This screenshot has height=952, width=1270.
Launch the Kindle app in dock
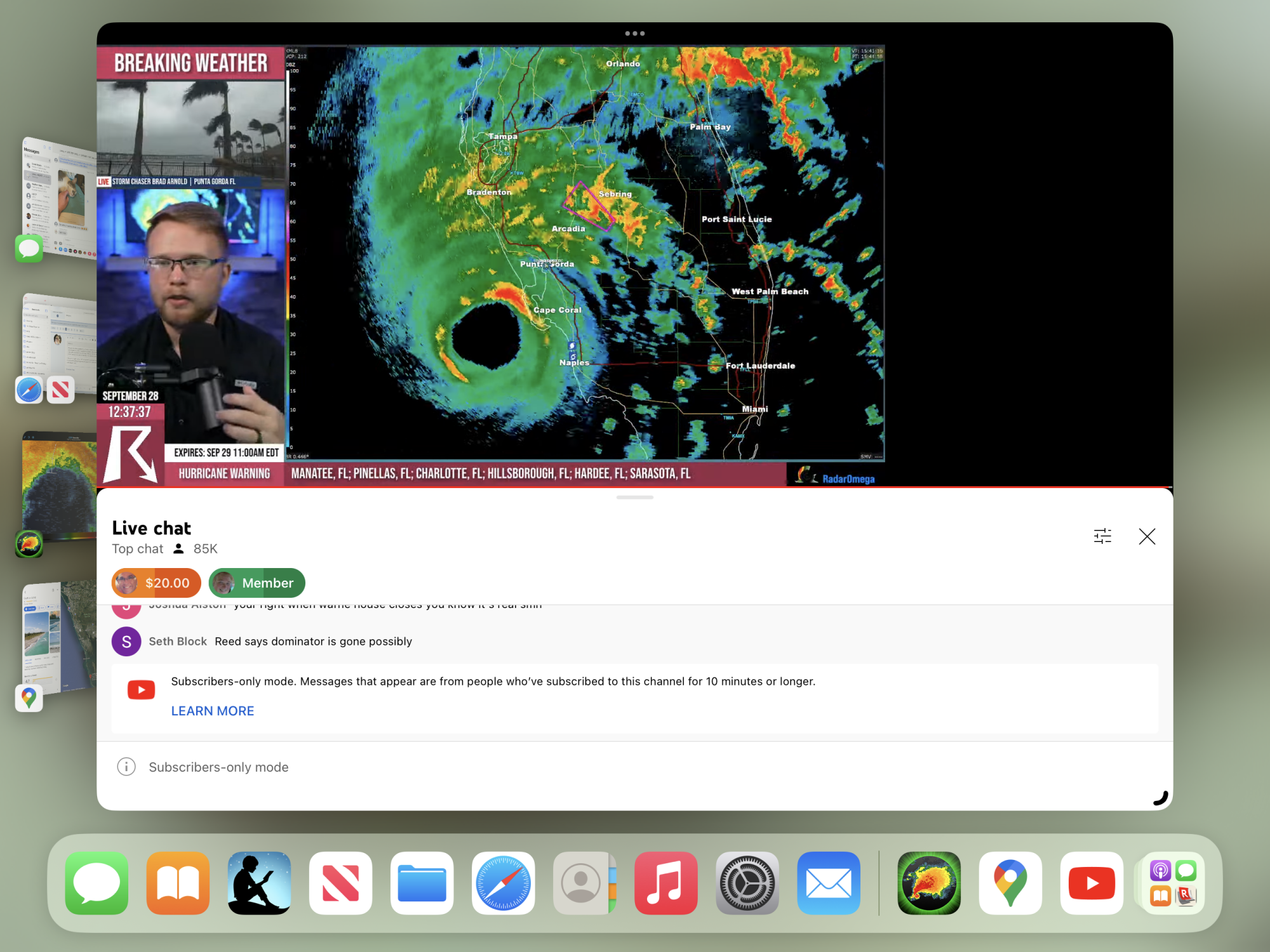pyautogui.click(x=259, y=883)
